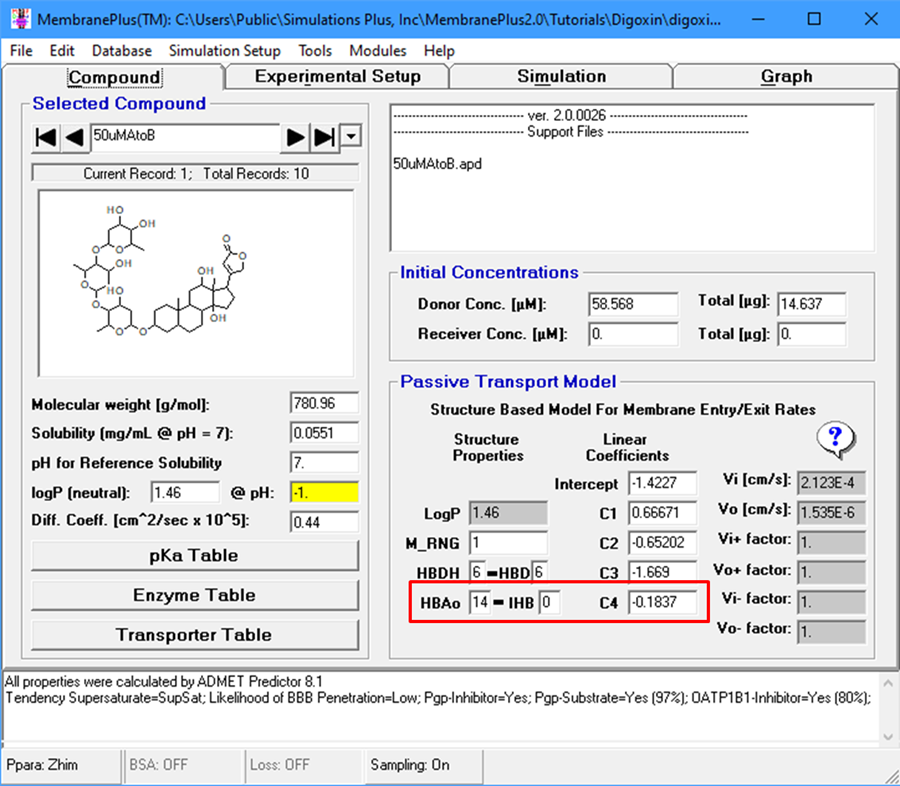900x786 pixels.
Task: Open the File menu
Action: tap(21, 51)
